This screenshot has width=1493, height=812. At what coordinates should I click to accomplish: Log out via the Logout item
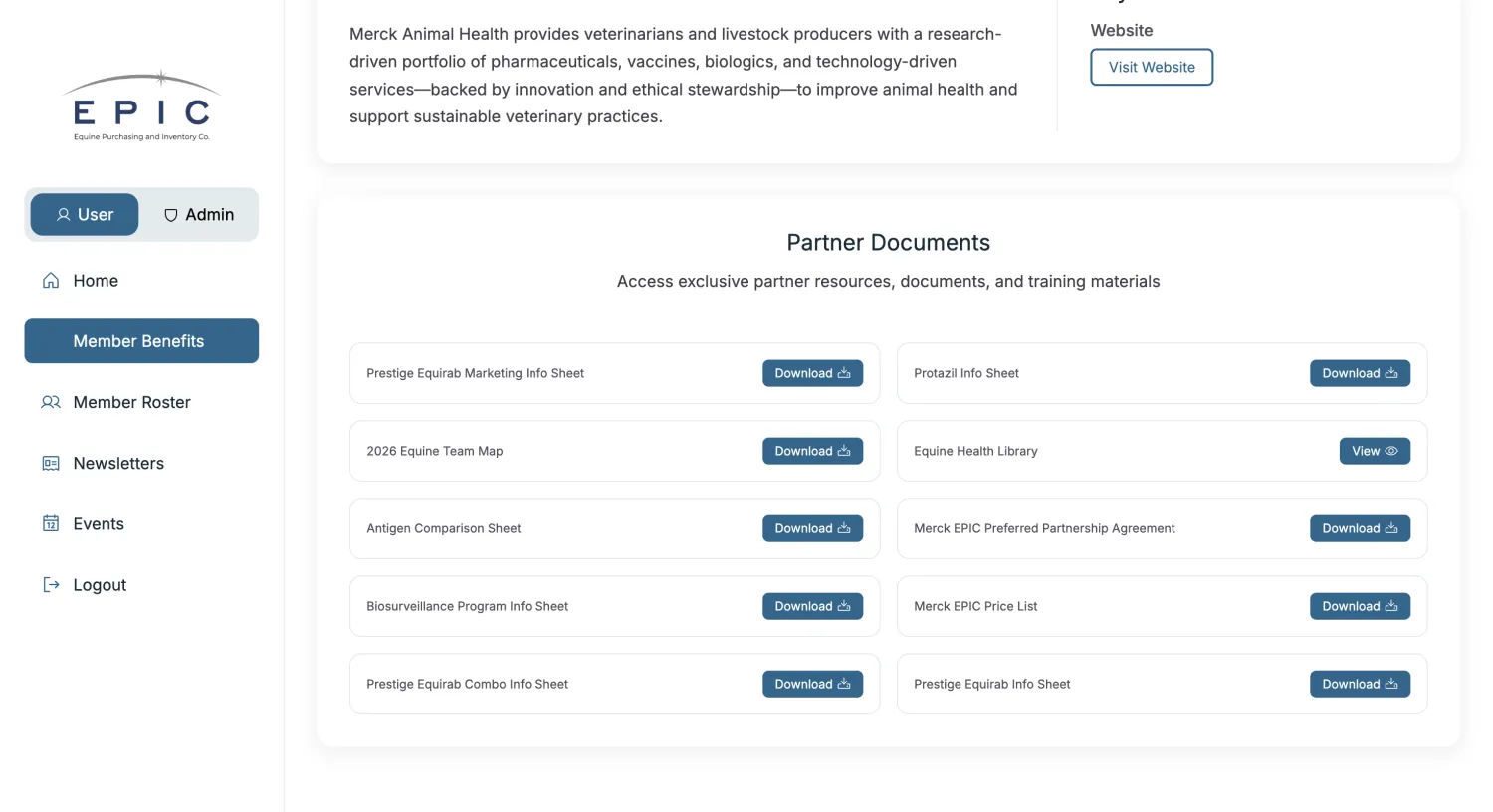[141, 584]
